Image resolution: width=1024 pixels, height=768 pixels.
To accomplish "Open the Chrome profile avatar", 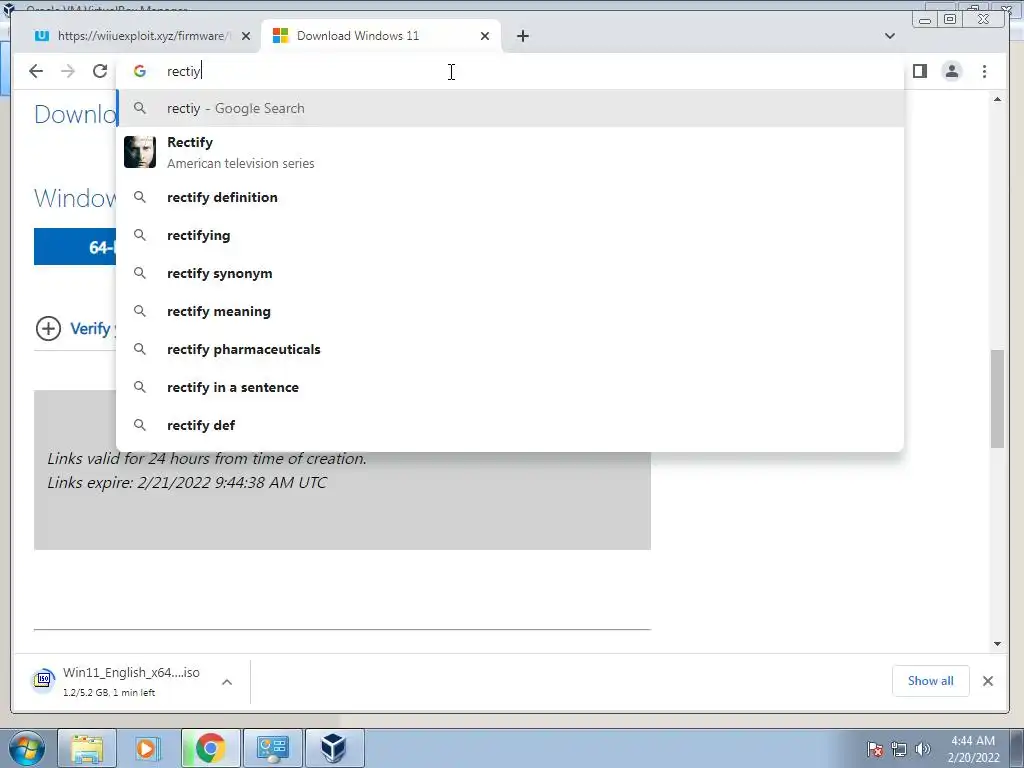I will click(952, 71).
